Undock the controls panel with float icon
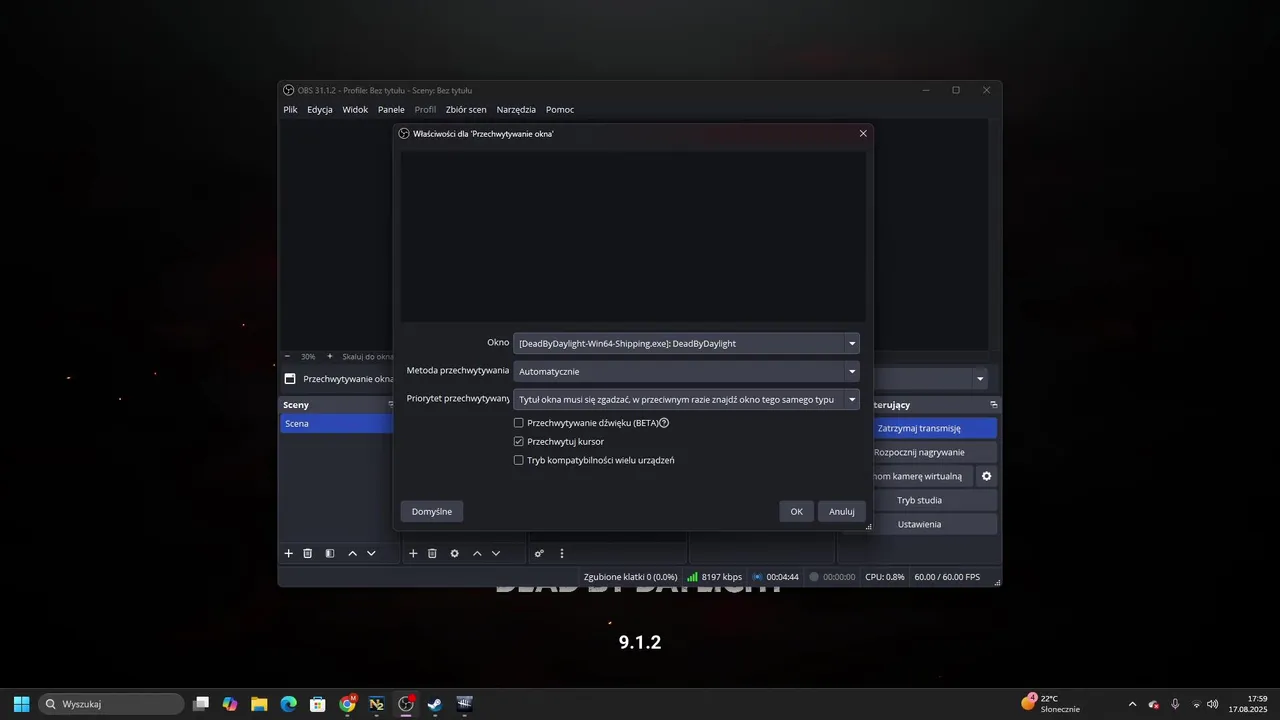This screenshot has height=720, width=1280. coord(994,405)
